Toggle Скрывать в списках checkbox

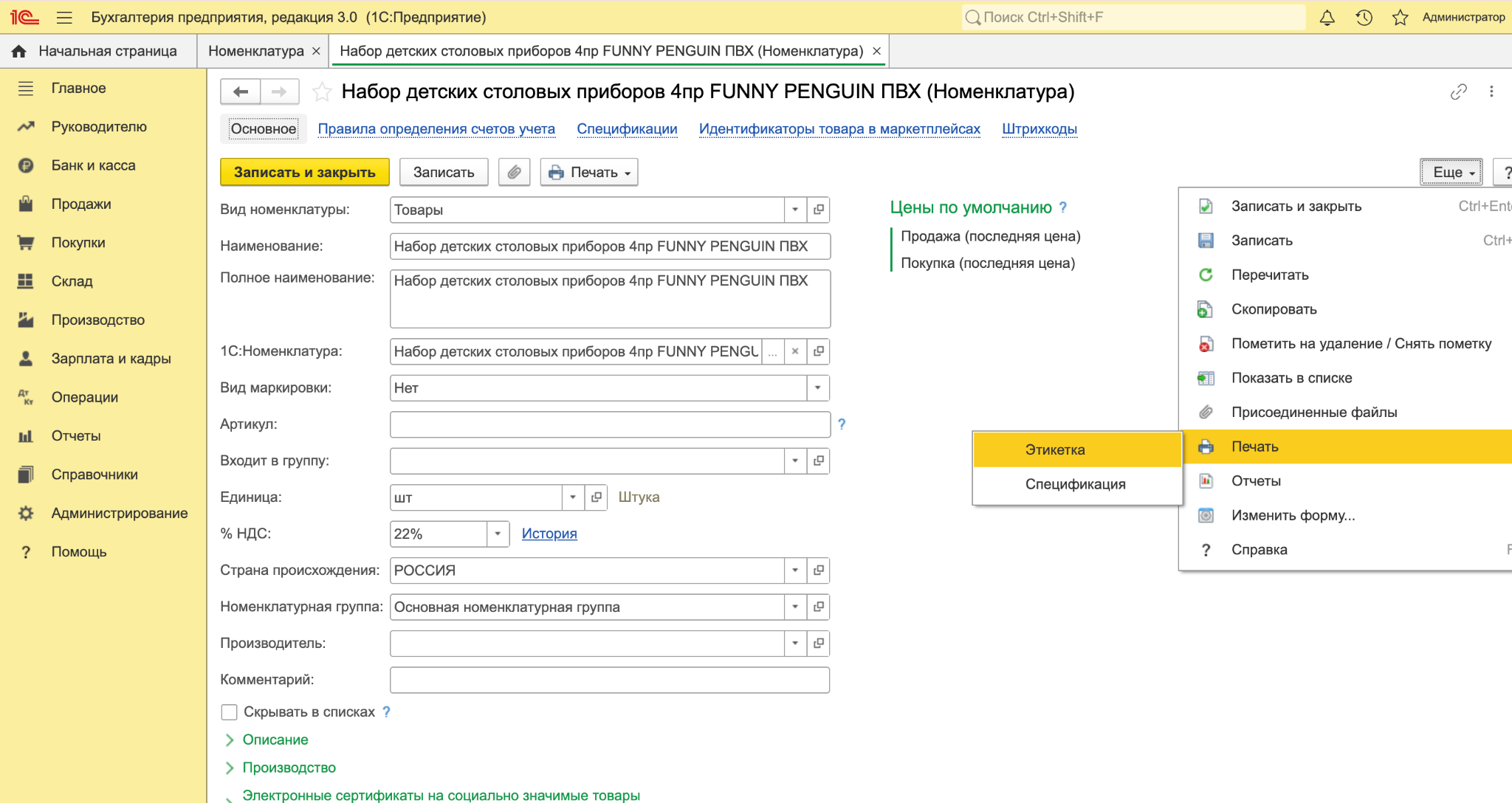(x=229, y=712)
